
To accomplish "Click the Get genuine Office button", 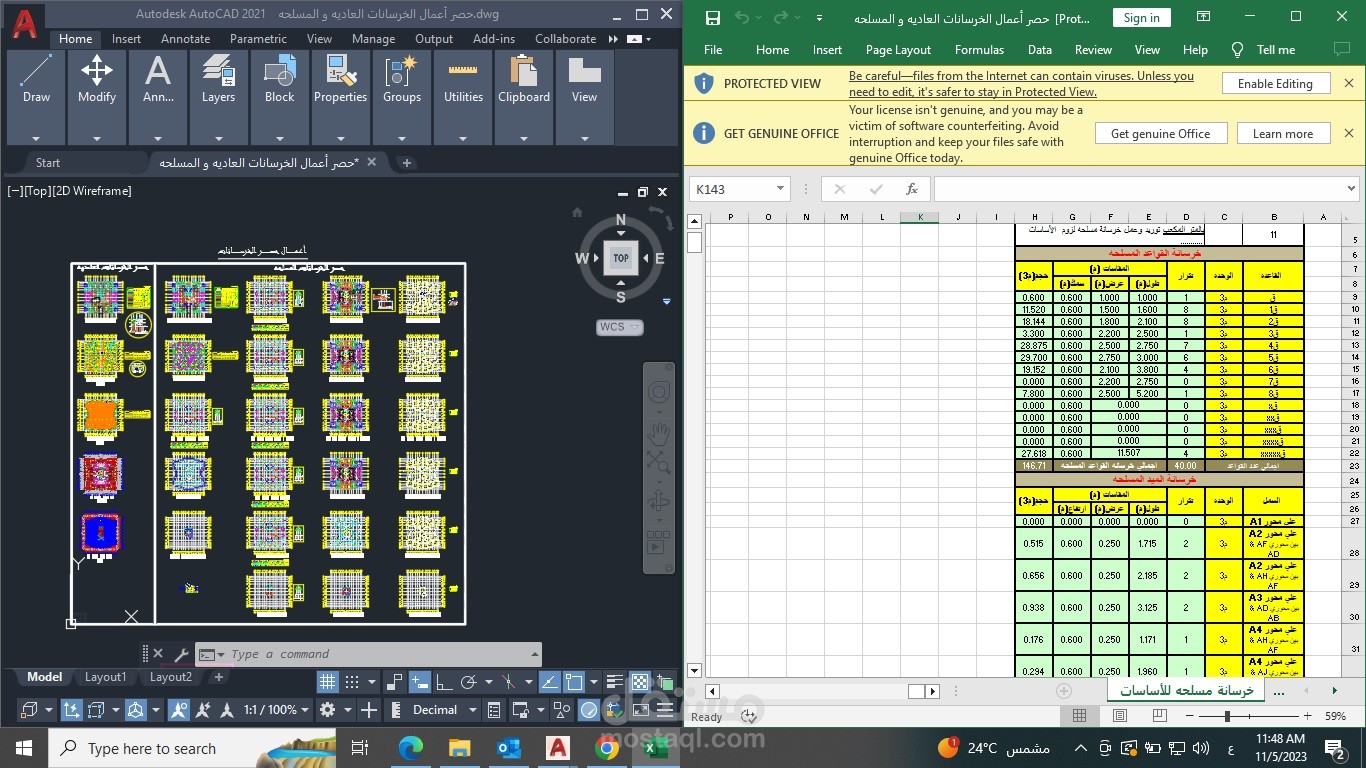I will pos(1160,134).
